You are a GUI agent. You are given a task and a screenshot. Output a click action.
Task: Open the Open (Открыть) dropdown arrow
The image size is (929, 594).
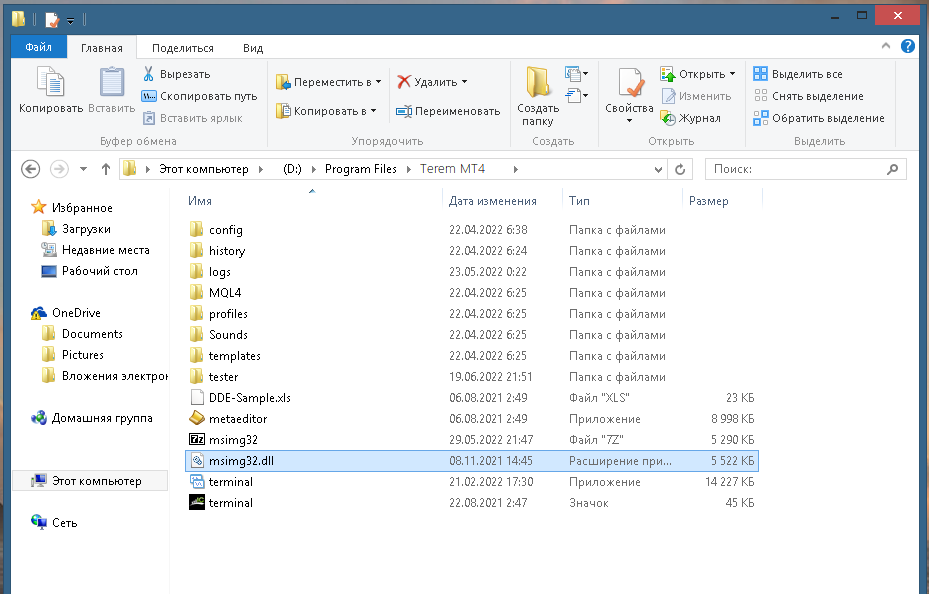tap(732, 73)
